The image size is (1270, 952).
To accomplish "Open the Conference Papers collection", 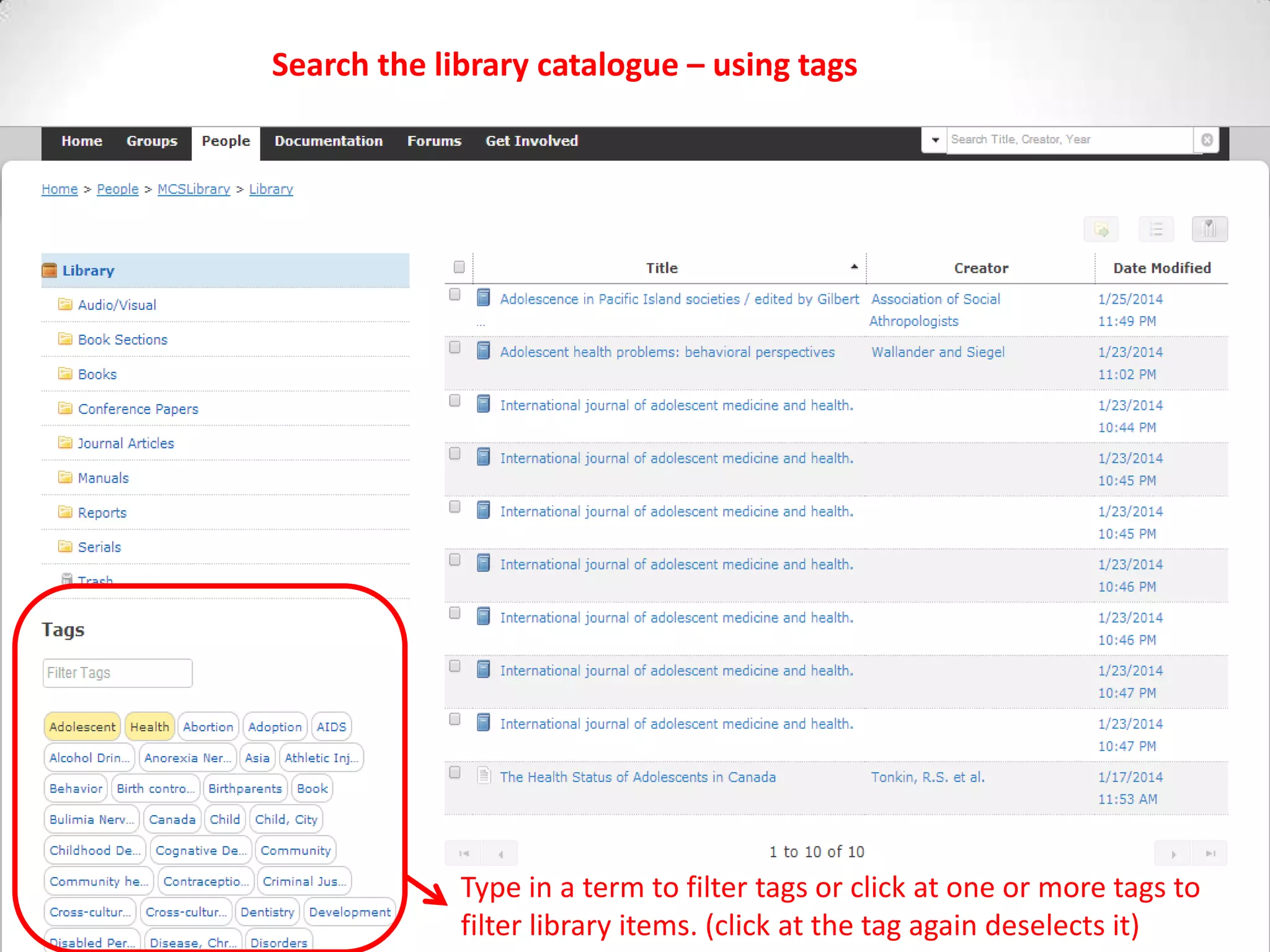I will coord(138,409).
